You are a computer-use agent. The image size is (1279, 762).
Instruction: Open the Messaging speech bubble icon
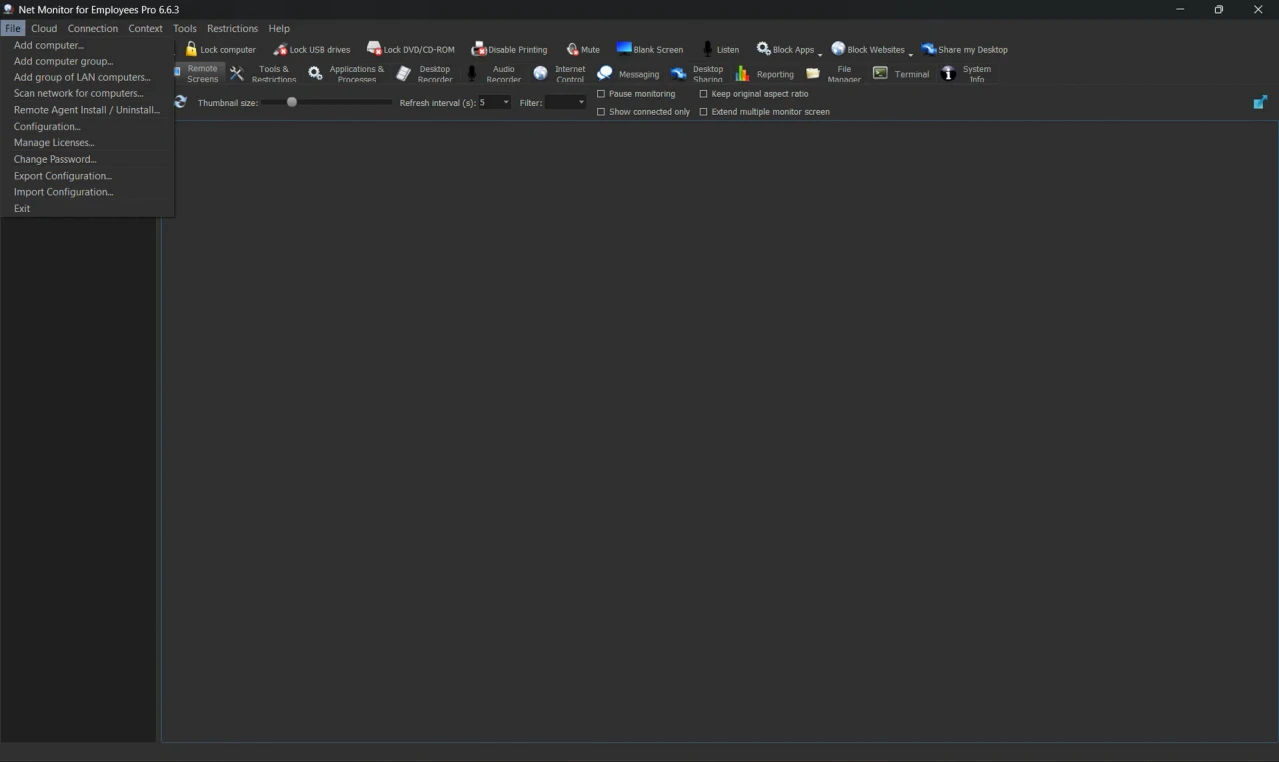(x=605, y=74)
